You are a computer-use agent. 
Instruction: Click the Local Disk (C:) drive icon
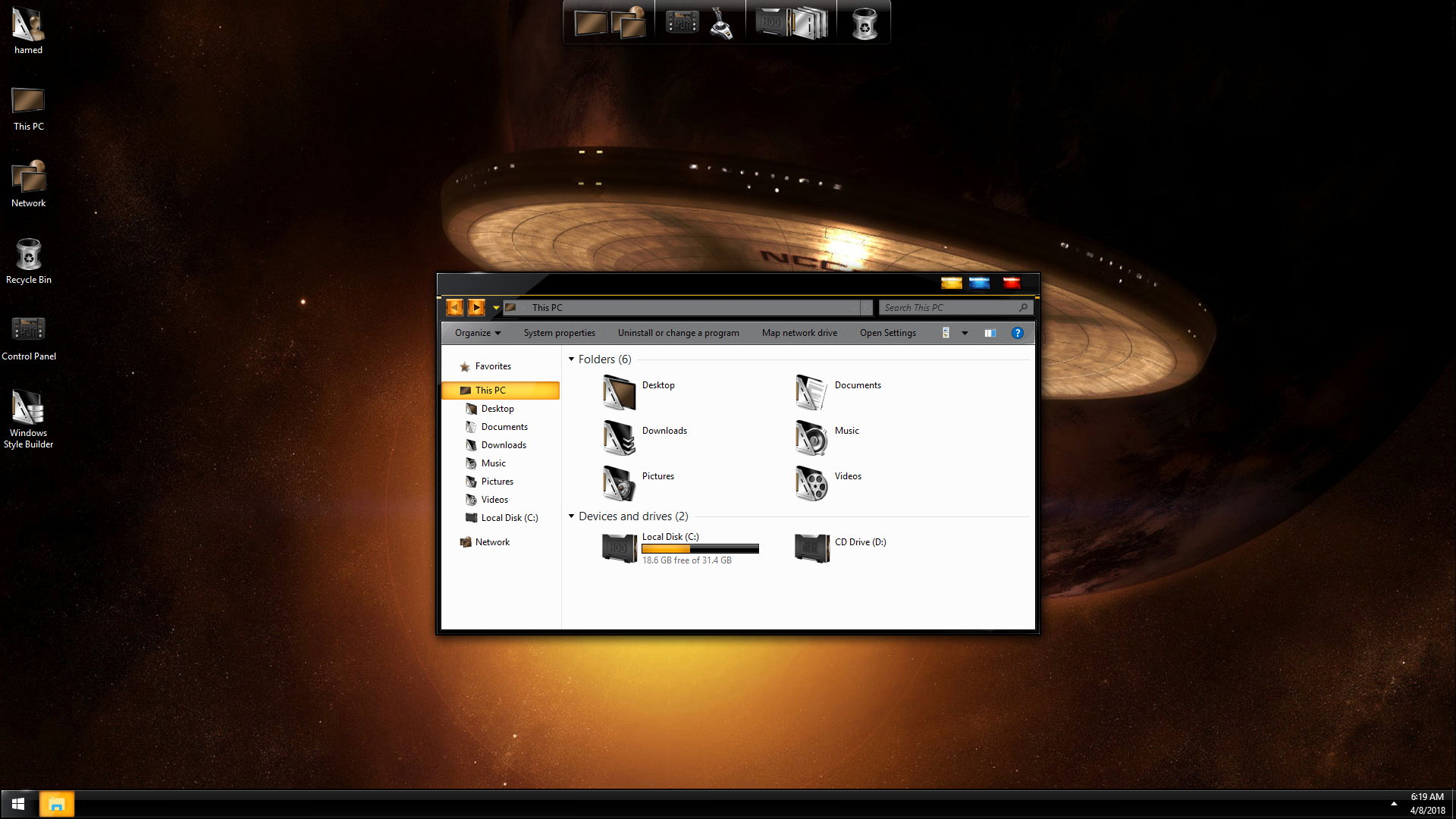[617, 548]
